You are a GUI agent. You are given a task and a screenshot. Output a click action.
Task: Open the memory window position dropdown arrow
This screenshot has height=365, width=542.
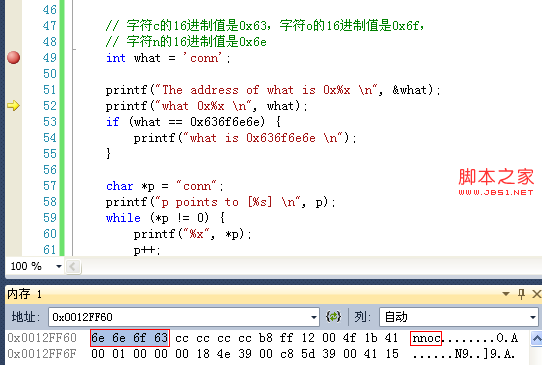pos(506,294)
